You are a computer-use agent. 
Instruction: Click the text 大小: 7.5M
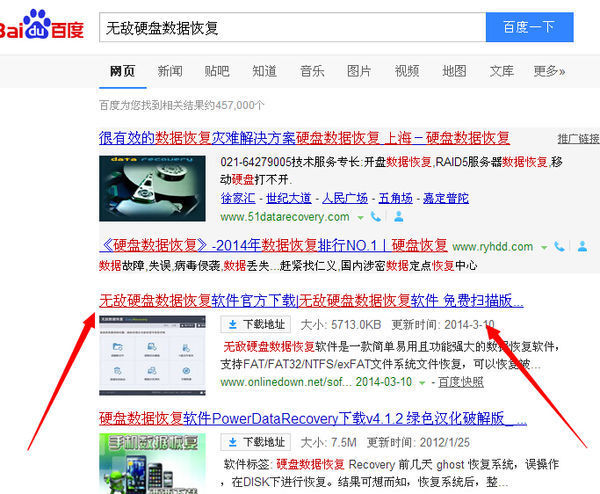click(x=328, y=443)
